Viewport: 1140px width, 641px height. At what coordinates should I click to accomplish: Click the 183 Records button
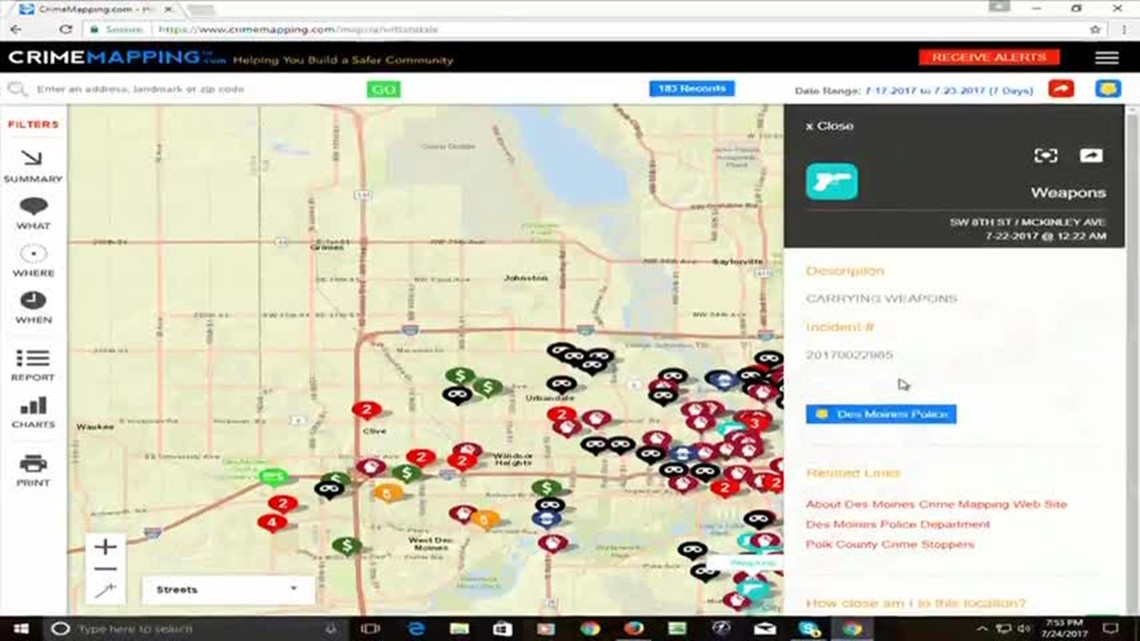[691, 89]
